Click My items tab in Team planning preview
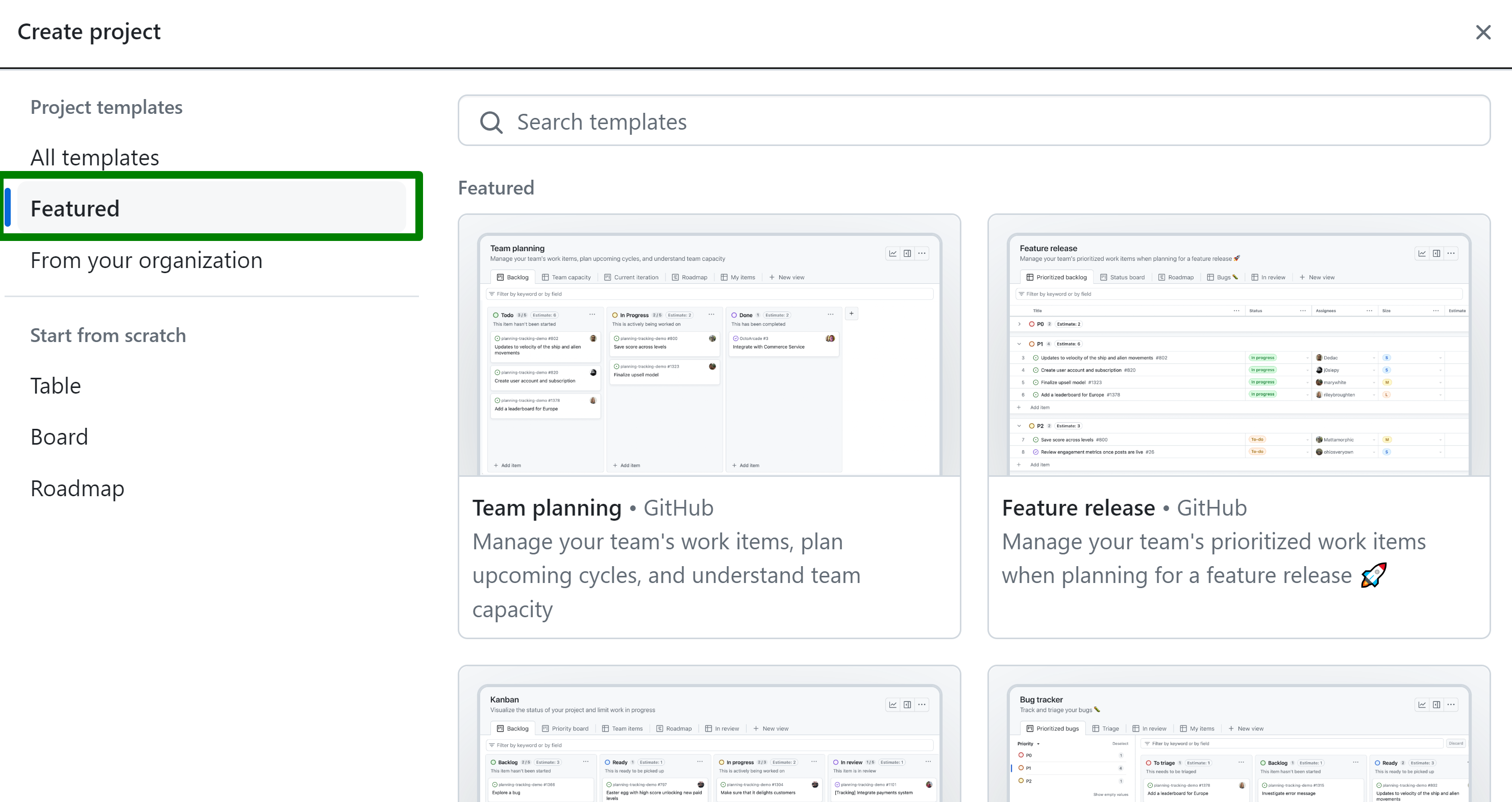1512x802 pixels. [x=738, y=277]
